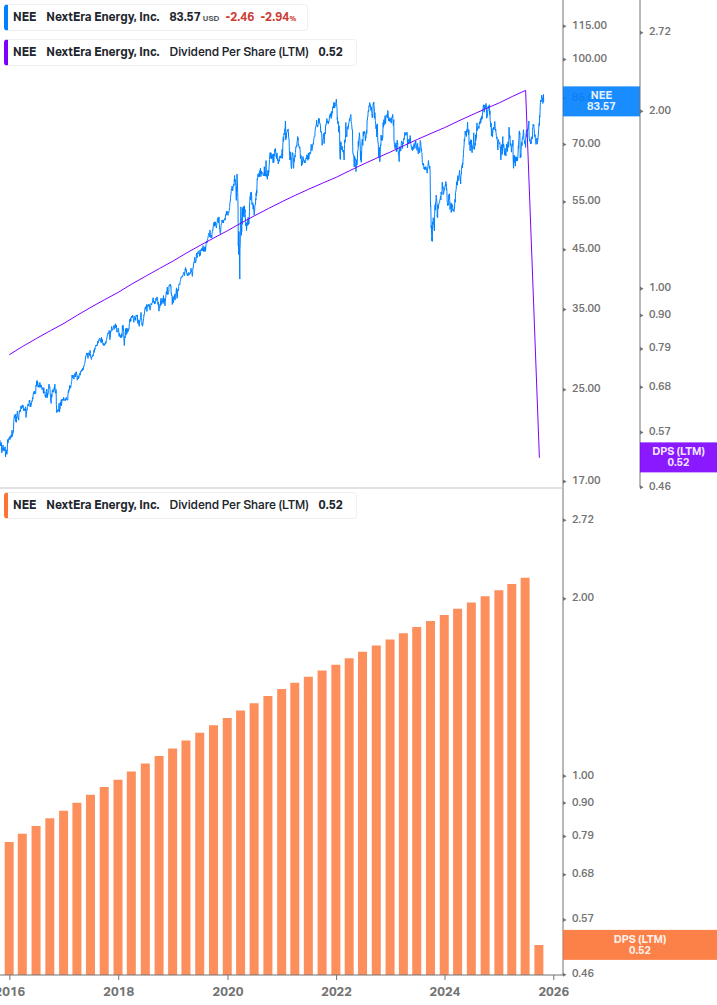Click the purple DPS (LTM) 0.52 axis tag
Image resolution: width=717 pixels, height=1005 pixels.
pos(678,457)
